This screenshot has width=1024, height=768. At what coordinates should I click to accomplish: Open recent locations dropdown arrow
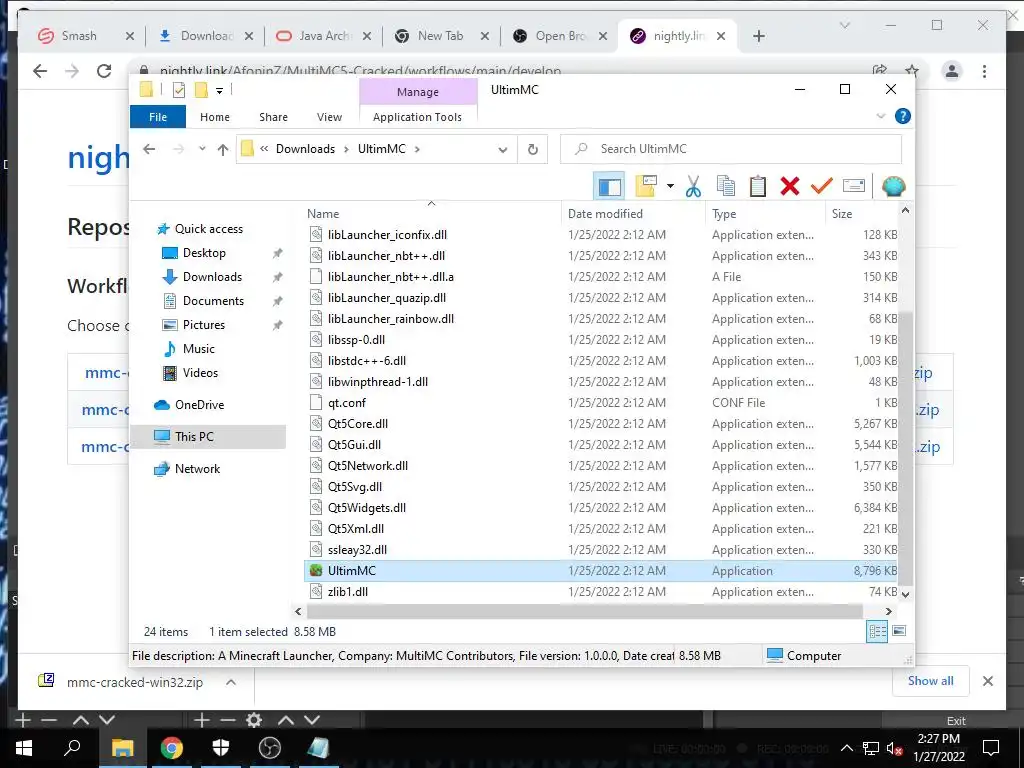pyautogui.click(x=202, y=149)
